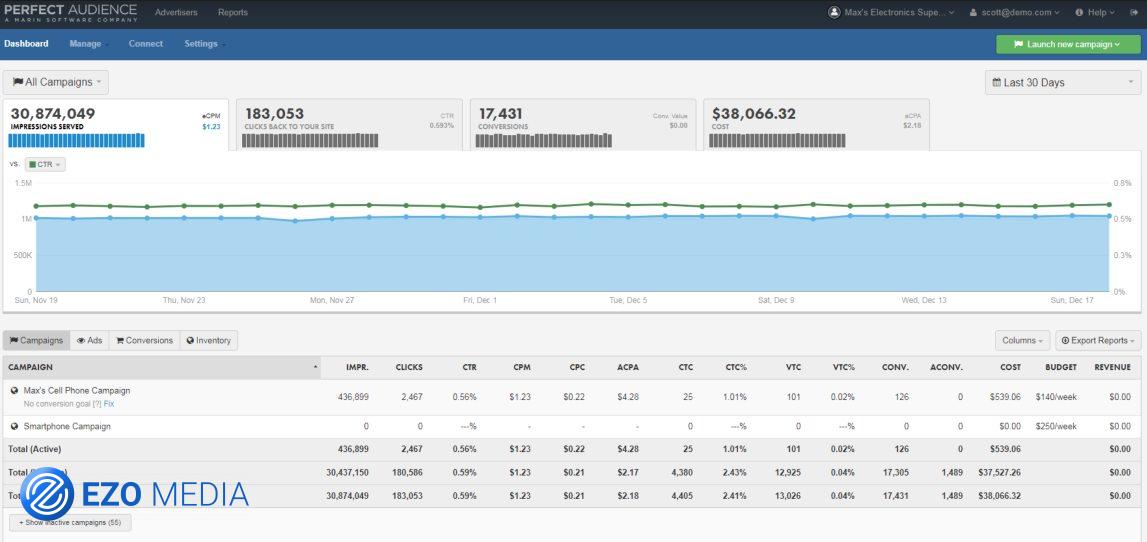Open the Columns dropdown

coord(1023,340)
